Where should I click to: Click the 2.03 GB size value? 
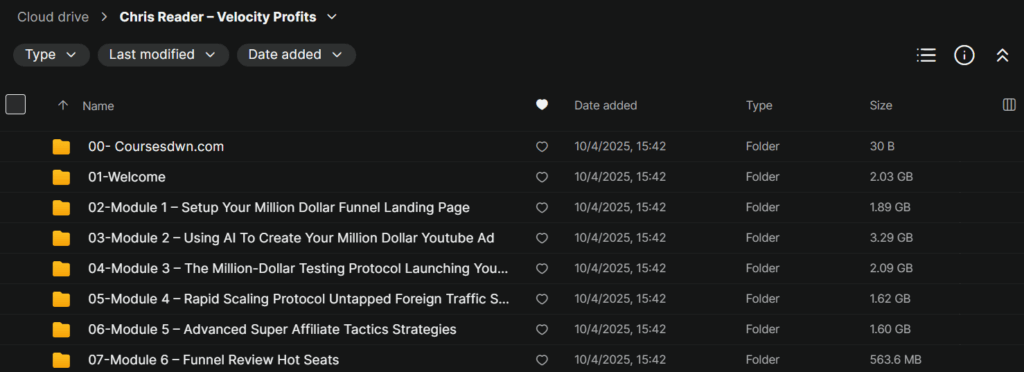point(891,178)
